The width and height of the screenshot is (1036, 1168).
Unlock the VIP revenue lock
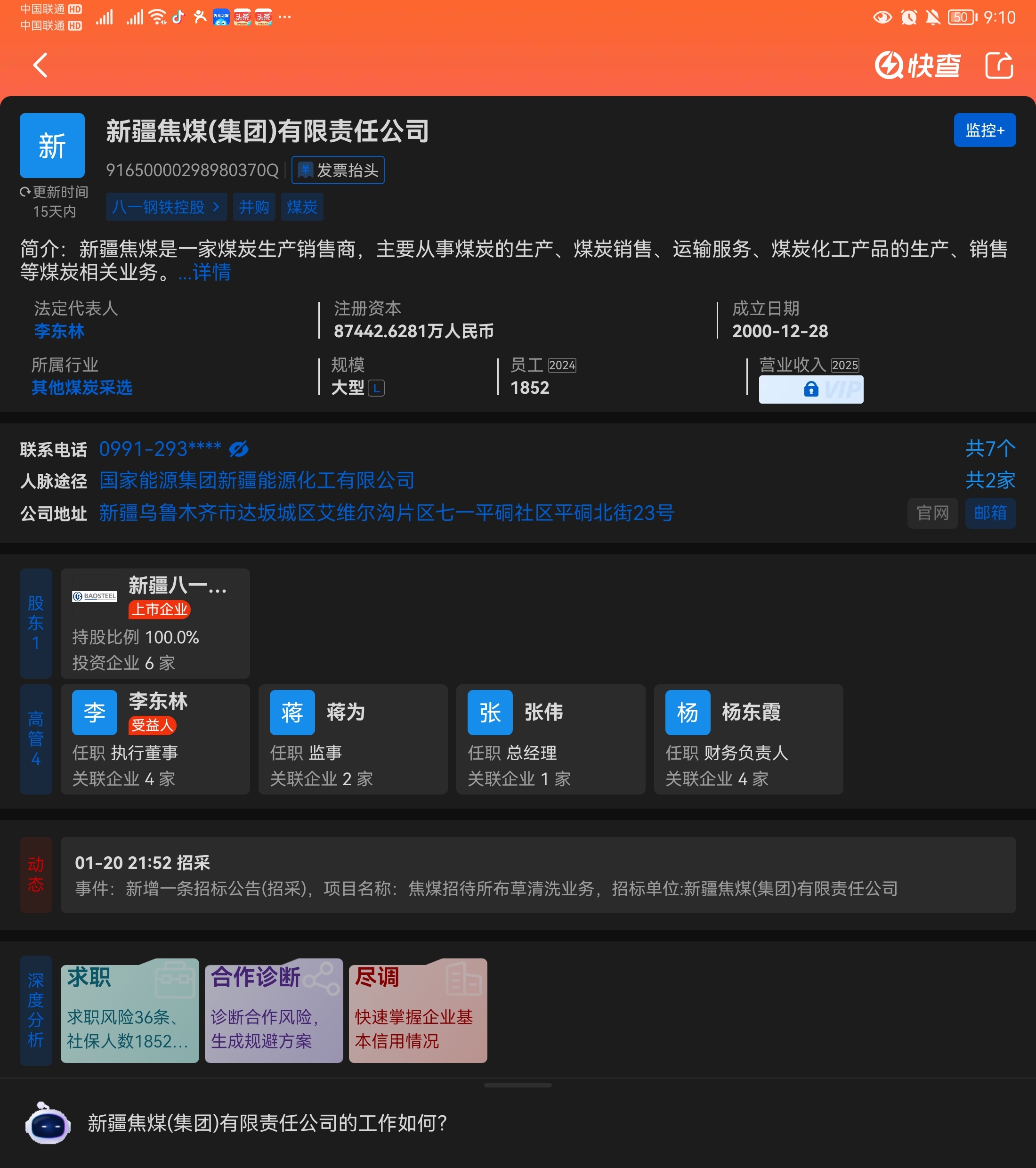810,389
